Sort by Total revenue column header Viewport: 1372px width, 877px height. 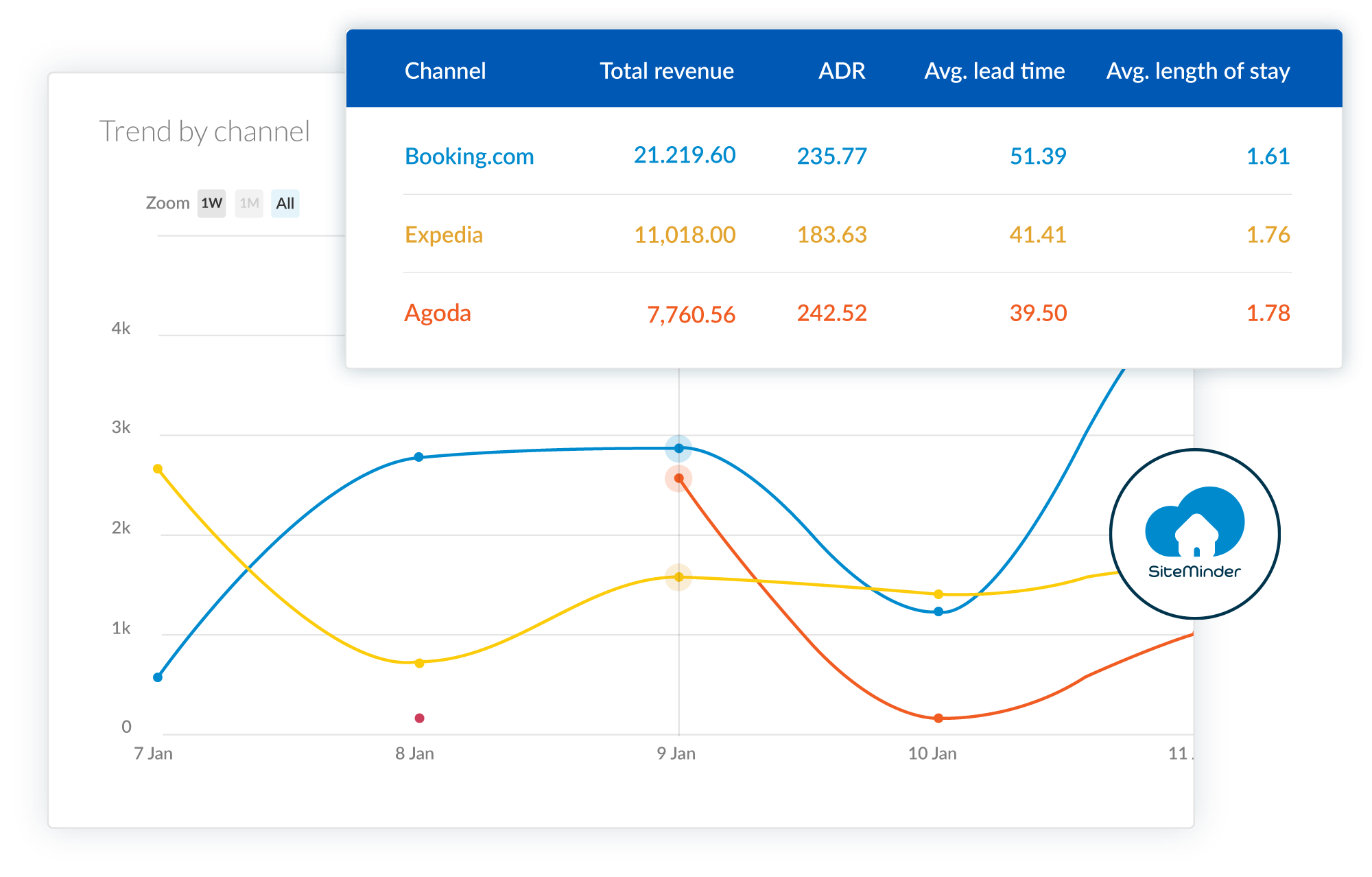pos(667,71)
